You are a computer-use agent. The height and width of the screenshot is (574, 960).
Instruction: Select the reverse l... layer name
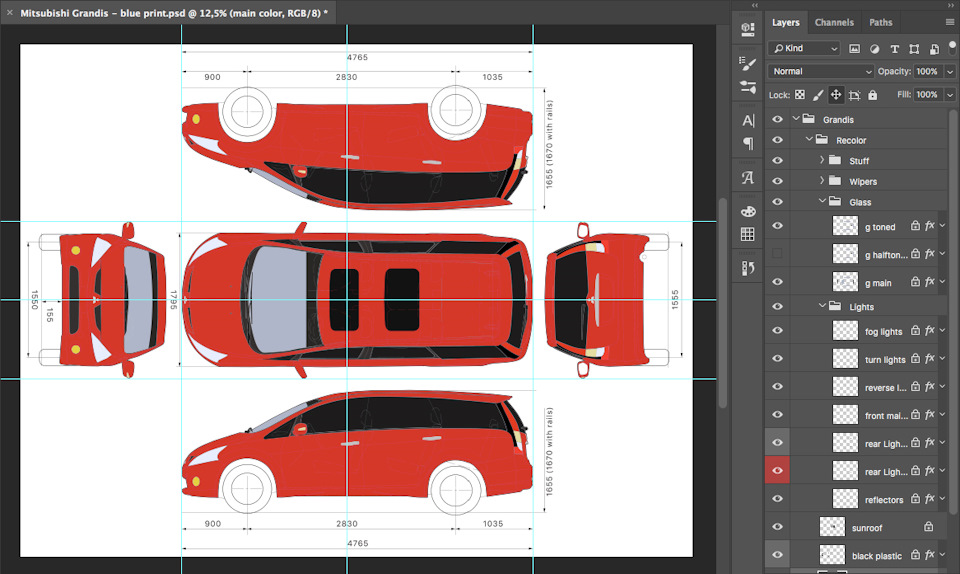point(885,387)
